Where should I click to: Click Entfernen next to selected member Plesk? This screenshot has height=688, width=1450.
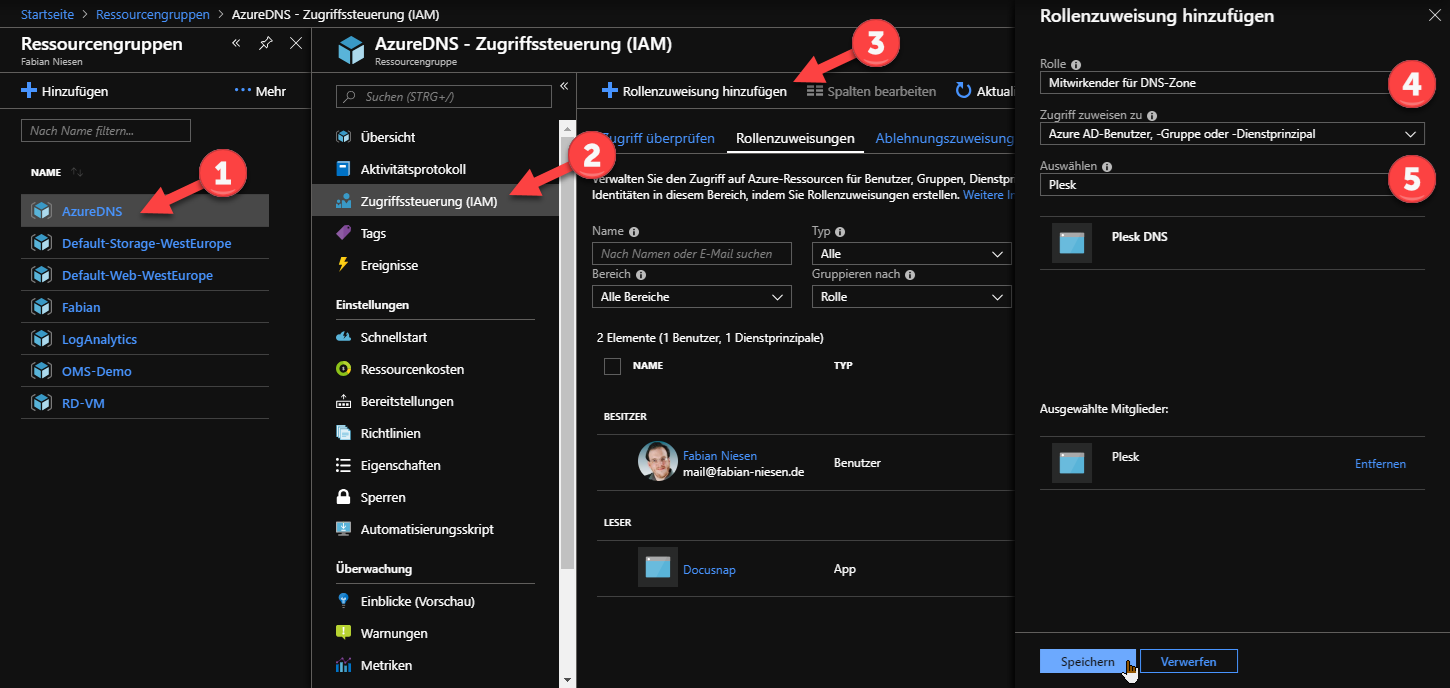(1380, 464)
